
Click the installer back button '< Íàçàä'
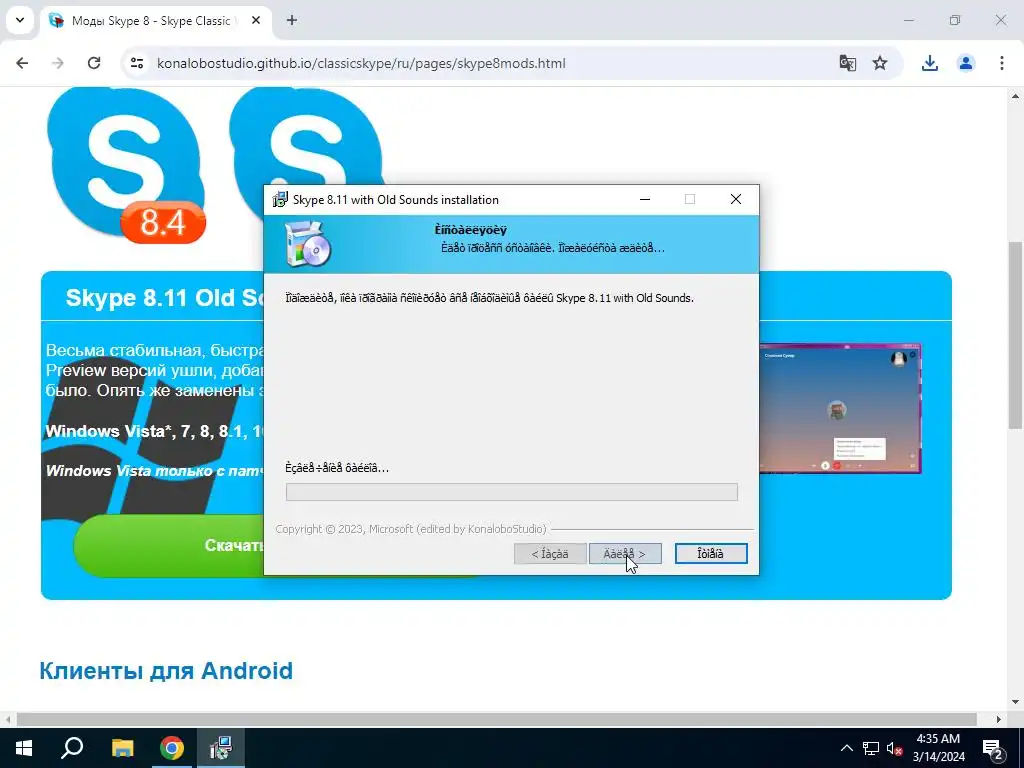[x=550, y=554]
